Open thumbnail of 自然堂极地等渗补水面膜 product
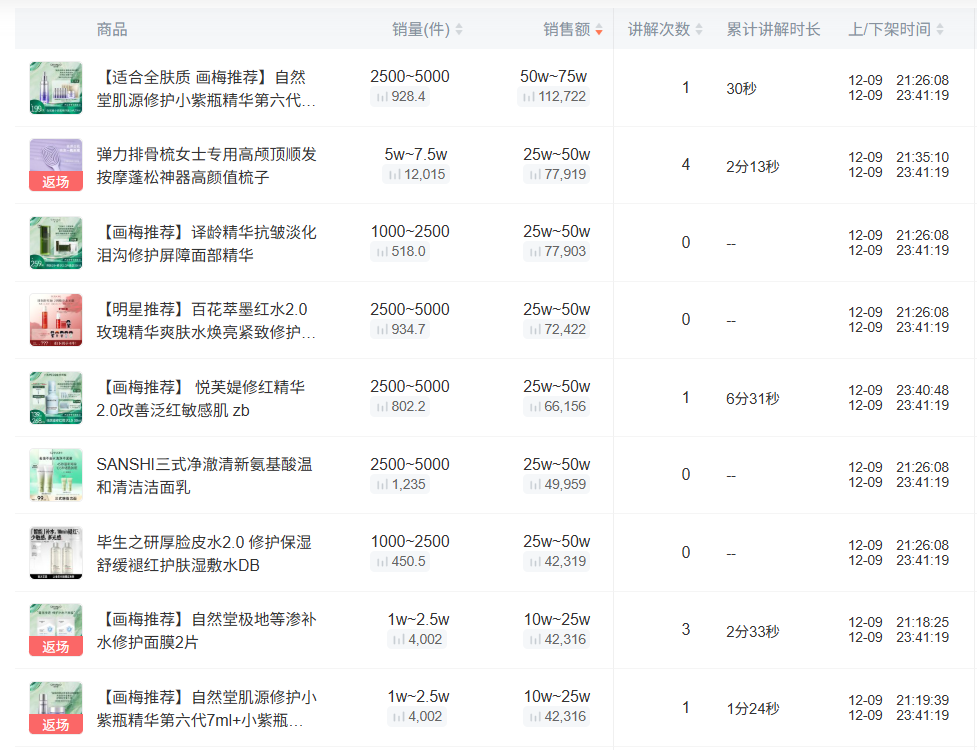 56,630
